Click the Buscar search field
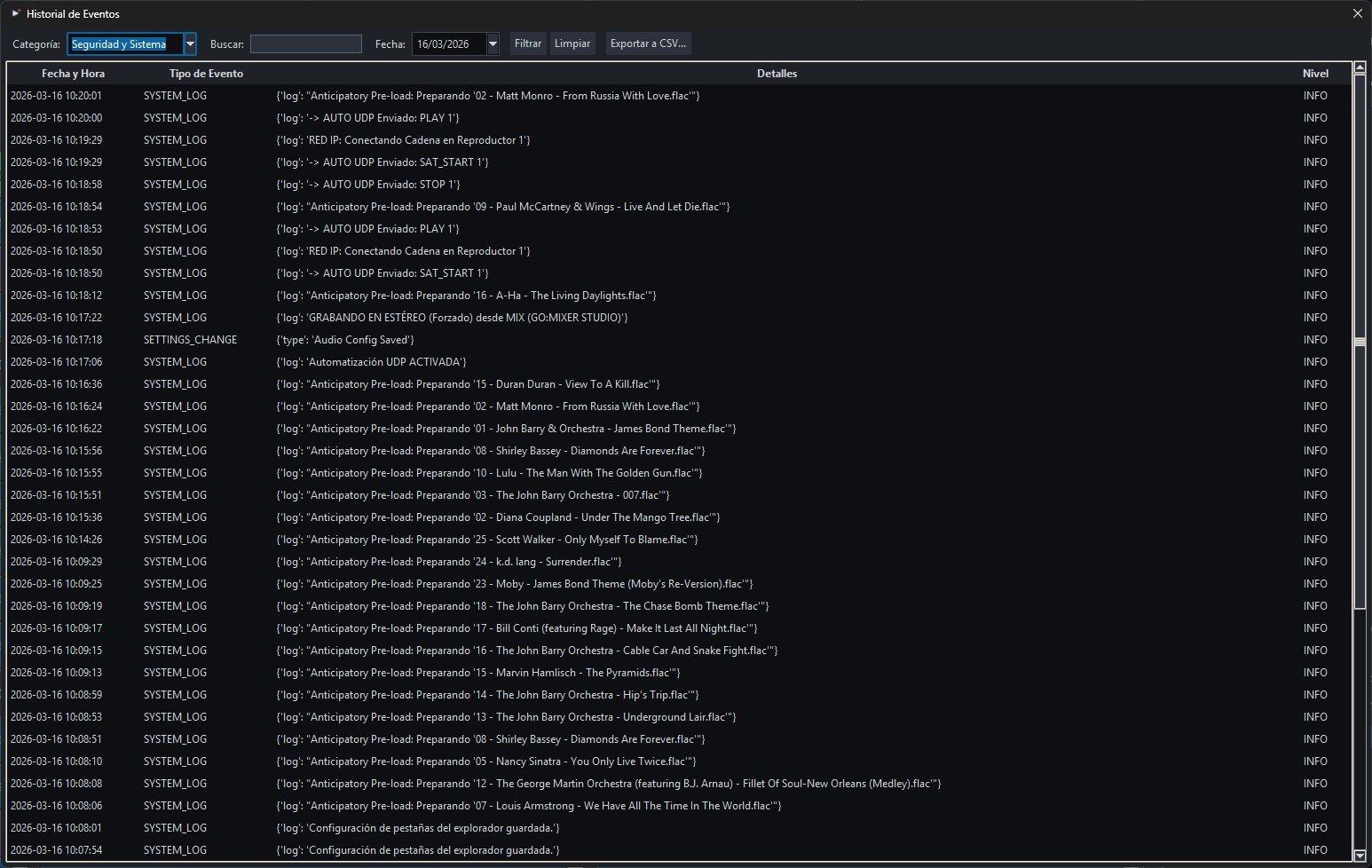 click(306, 43)
